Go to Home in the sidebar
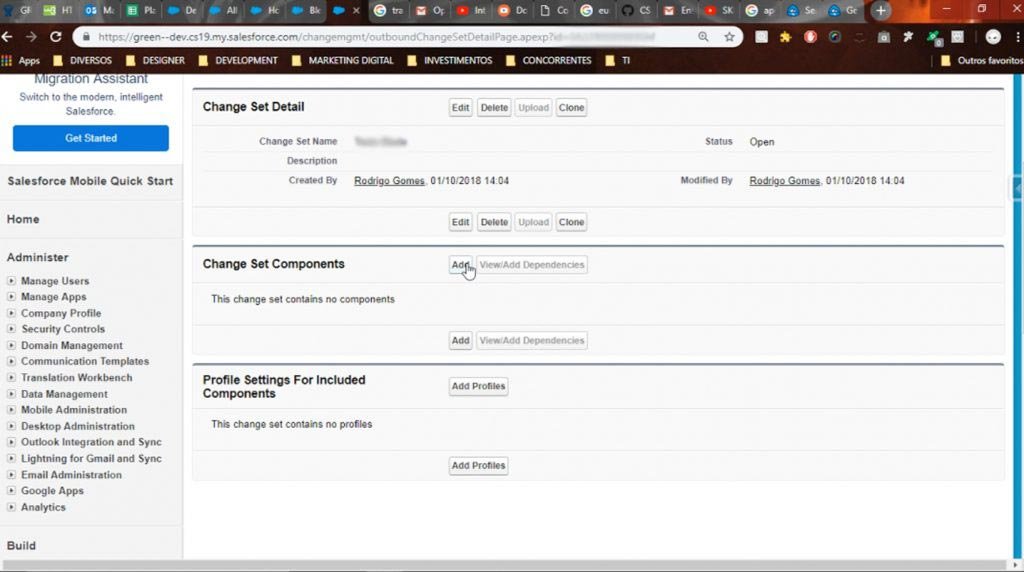This screenshot has height=572, width=1024. 23,219
